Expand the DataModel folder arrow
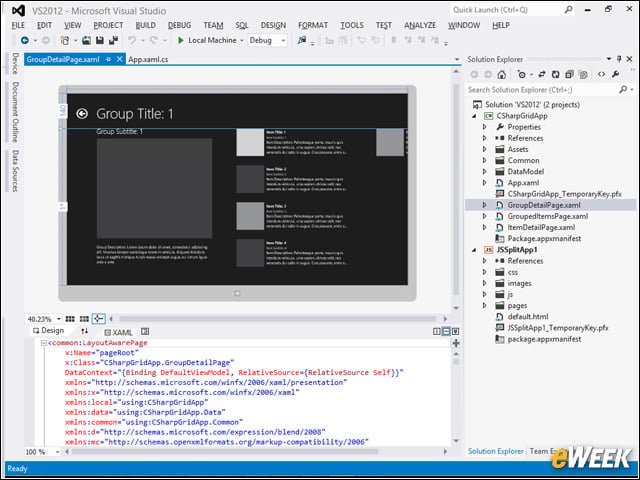Image resolution: width=640 pixels, height=480 pixels. point(484,172)
